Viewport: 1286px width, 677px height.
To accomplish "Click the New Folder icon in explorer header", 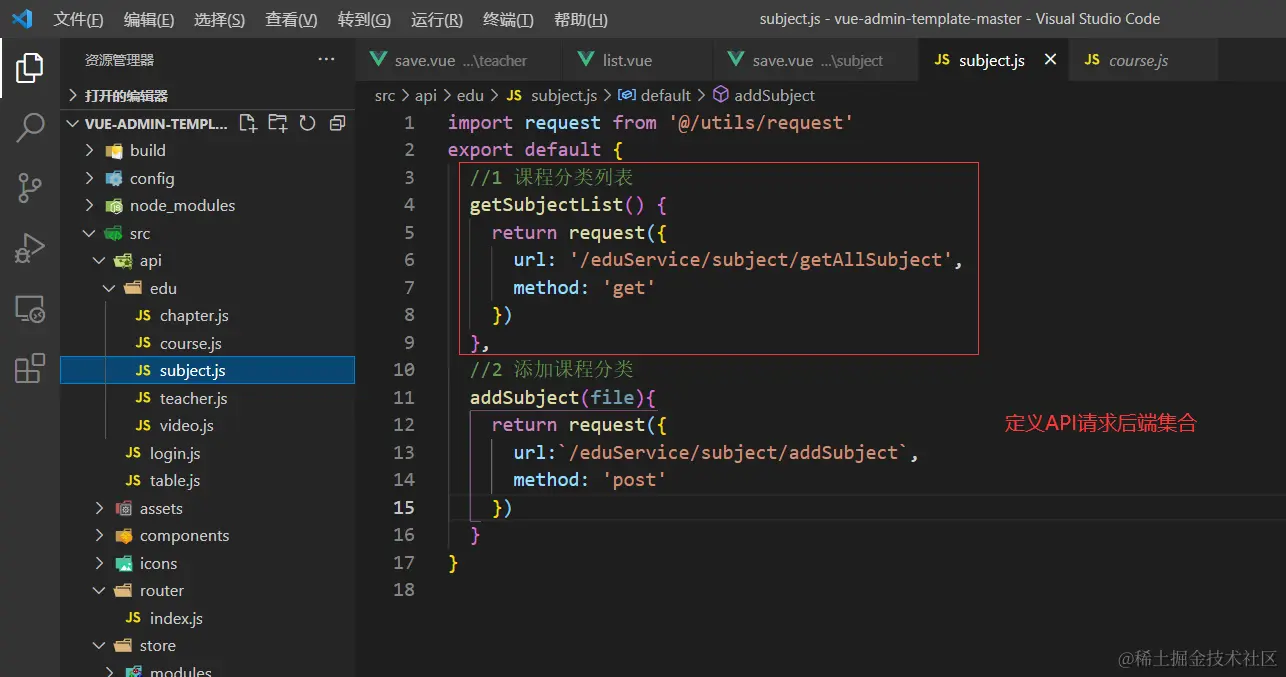I will [x=278, y=123].
